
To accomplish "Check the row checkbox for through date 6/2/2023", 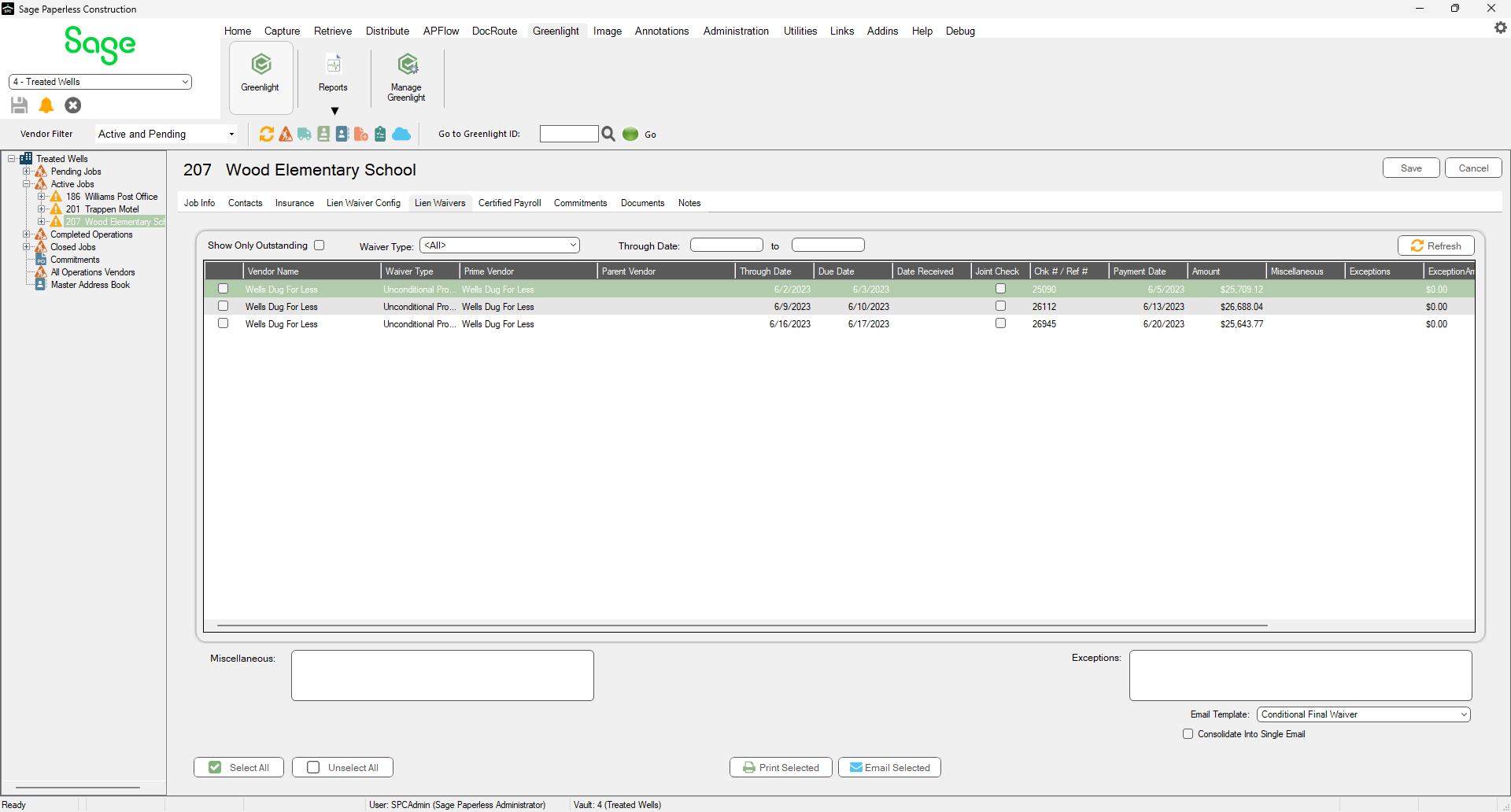I will pos(224,289).
